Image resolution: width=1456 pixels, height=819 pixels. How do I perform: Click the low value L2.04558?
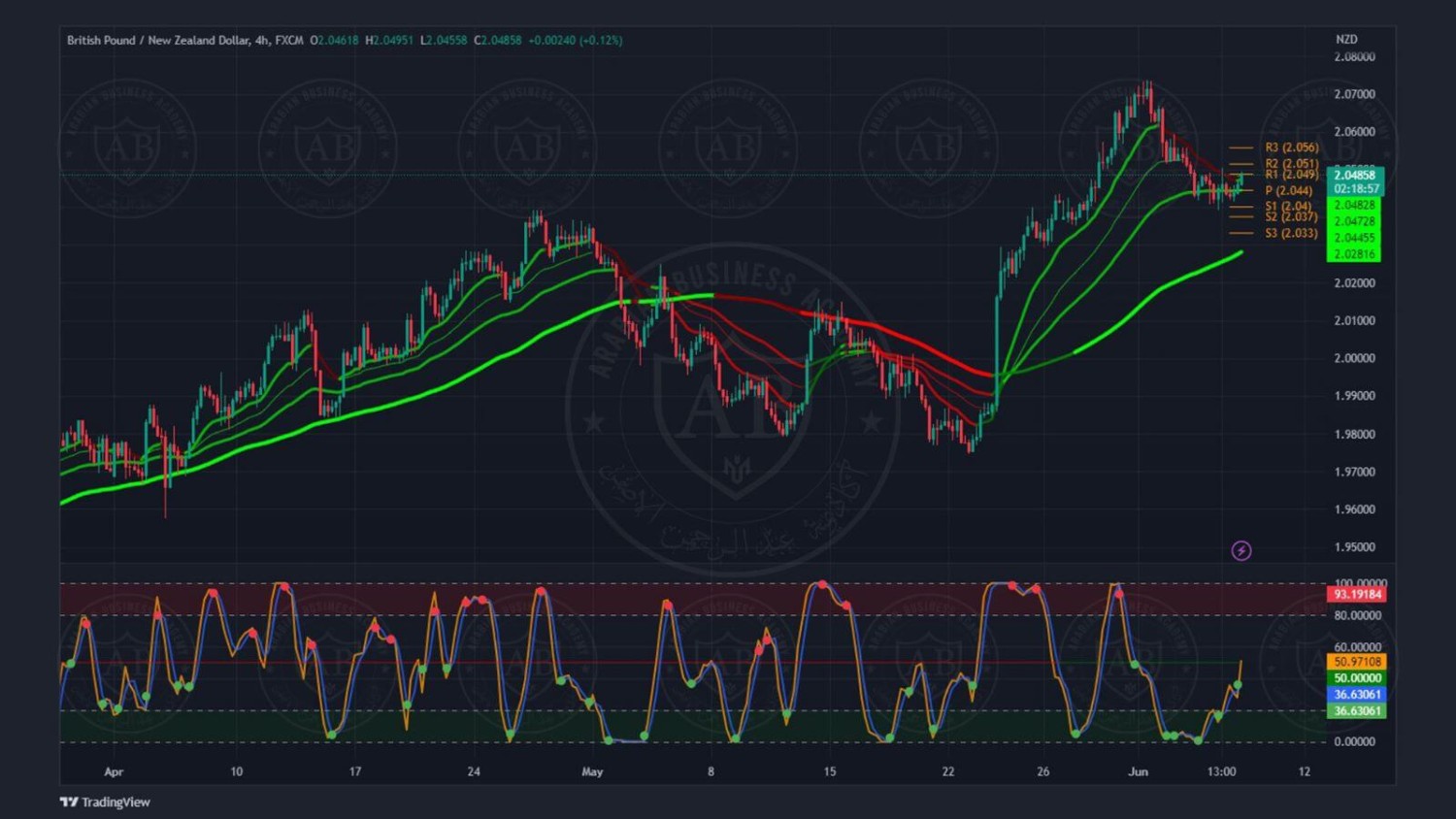444,41
